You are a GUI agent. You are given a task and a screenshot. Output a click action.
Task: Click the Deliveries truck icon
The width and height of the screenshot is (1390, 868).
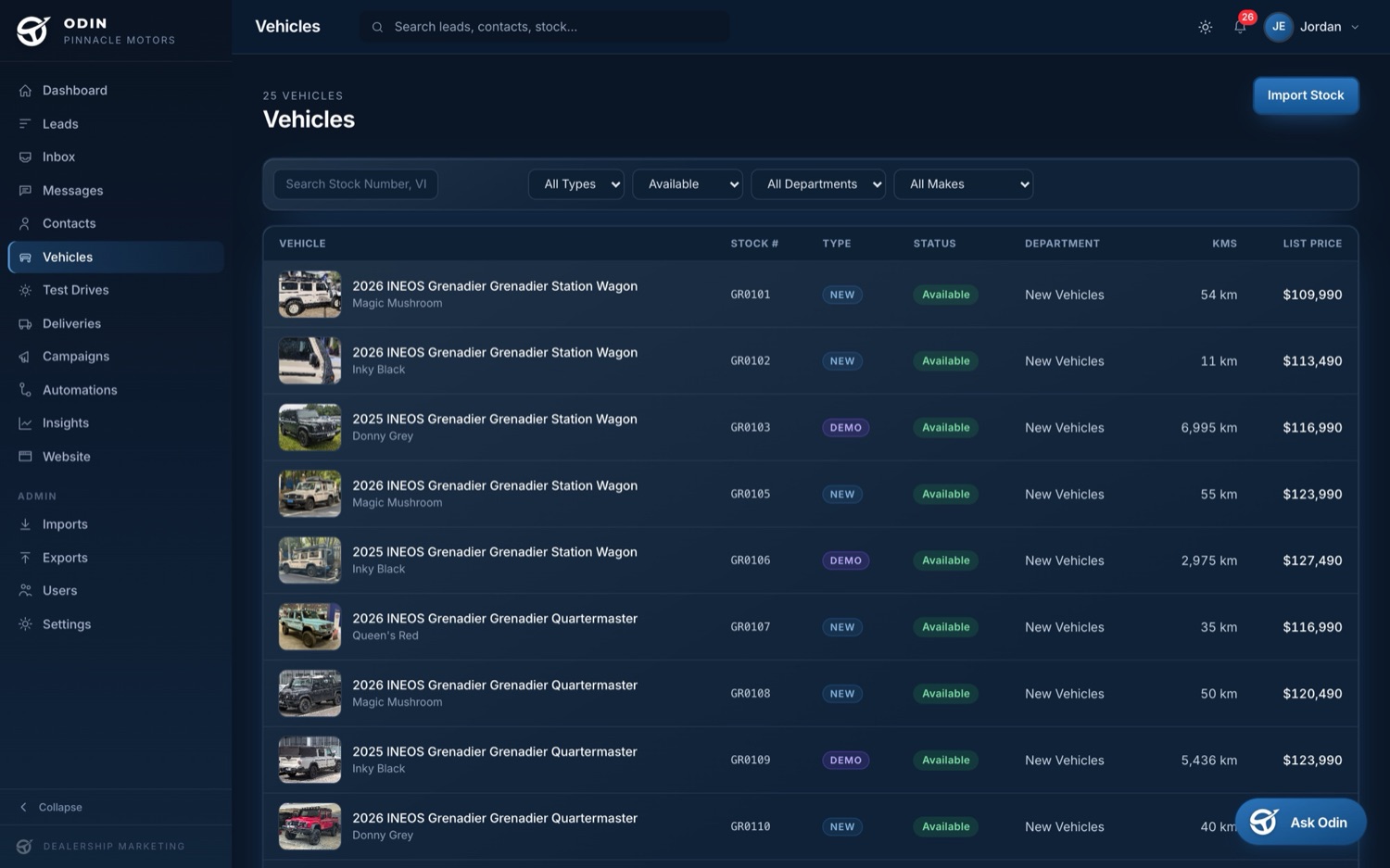pyautogui.click(x=25, y=323)
